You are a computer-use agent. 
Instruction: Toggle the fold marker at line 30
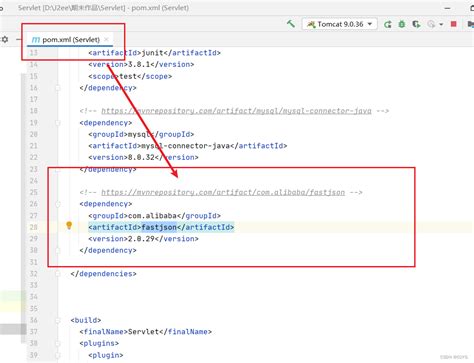coord(58,250)
